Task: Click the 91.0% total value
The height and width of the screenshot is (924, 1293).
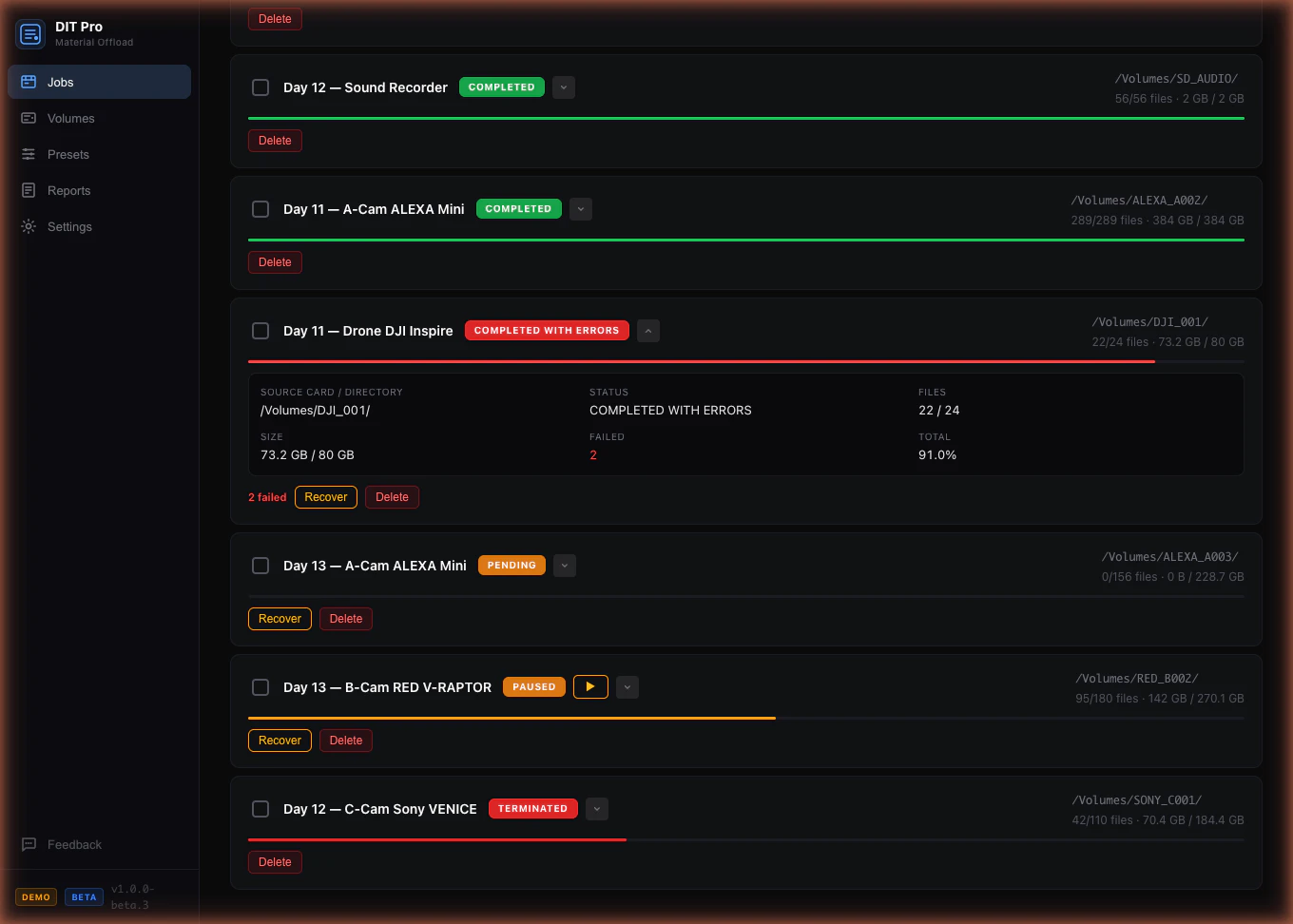Action: click(x=937, y=455)
